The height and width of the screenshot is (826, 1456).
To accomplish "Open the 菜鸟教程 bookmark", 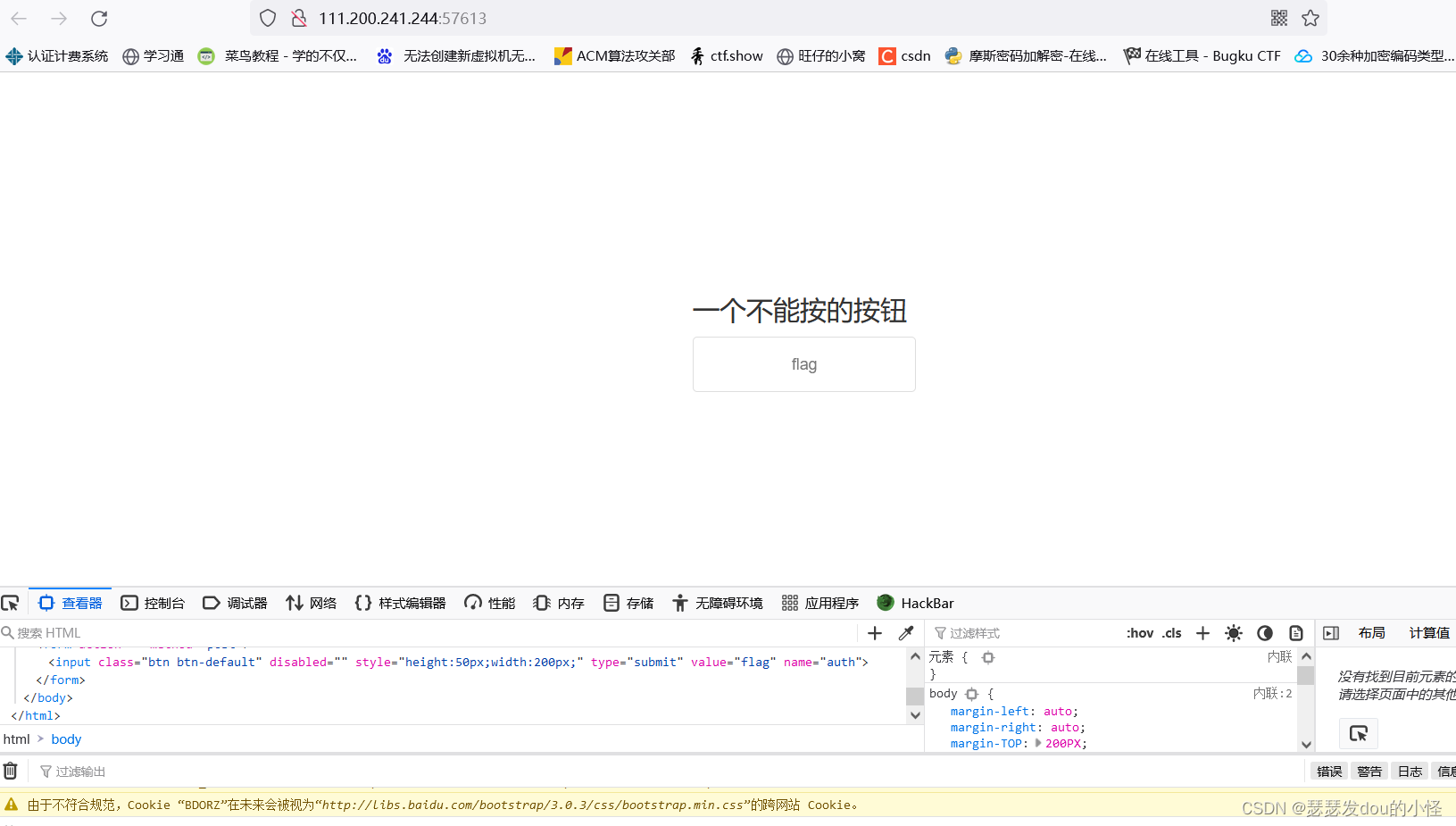I will tap(278, 55).
